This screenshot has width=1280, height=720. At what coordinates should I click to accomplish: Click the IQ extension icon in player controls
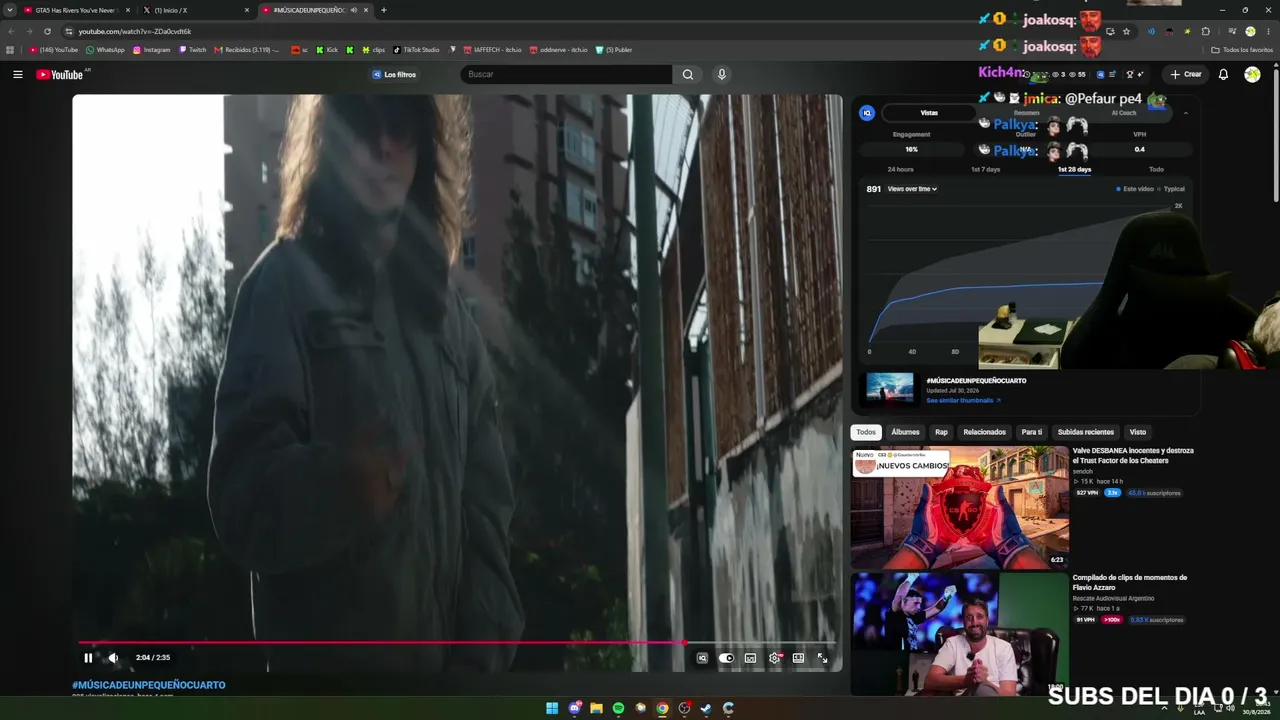[x=702, y=658]
